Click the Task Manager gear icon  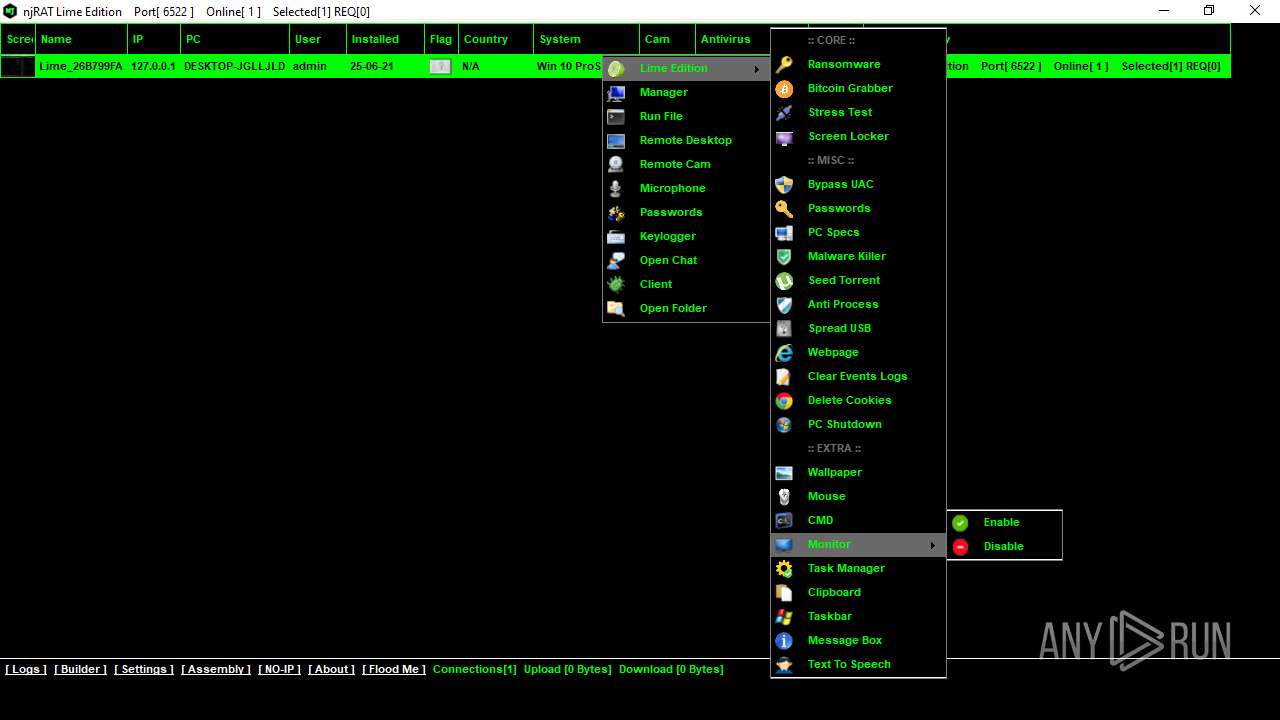tap(785, 568)
